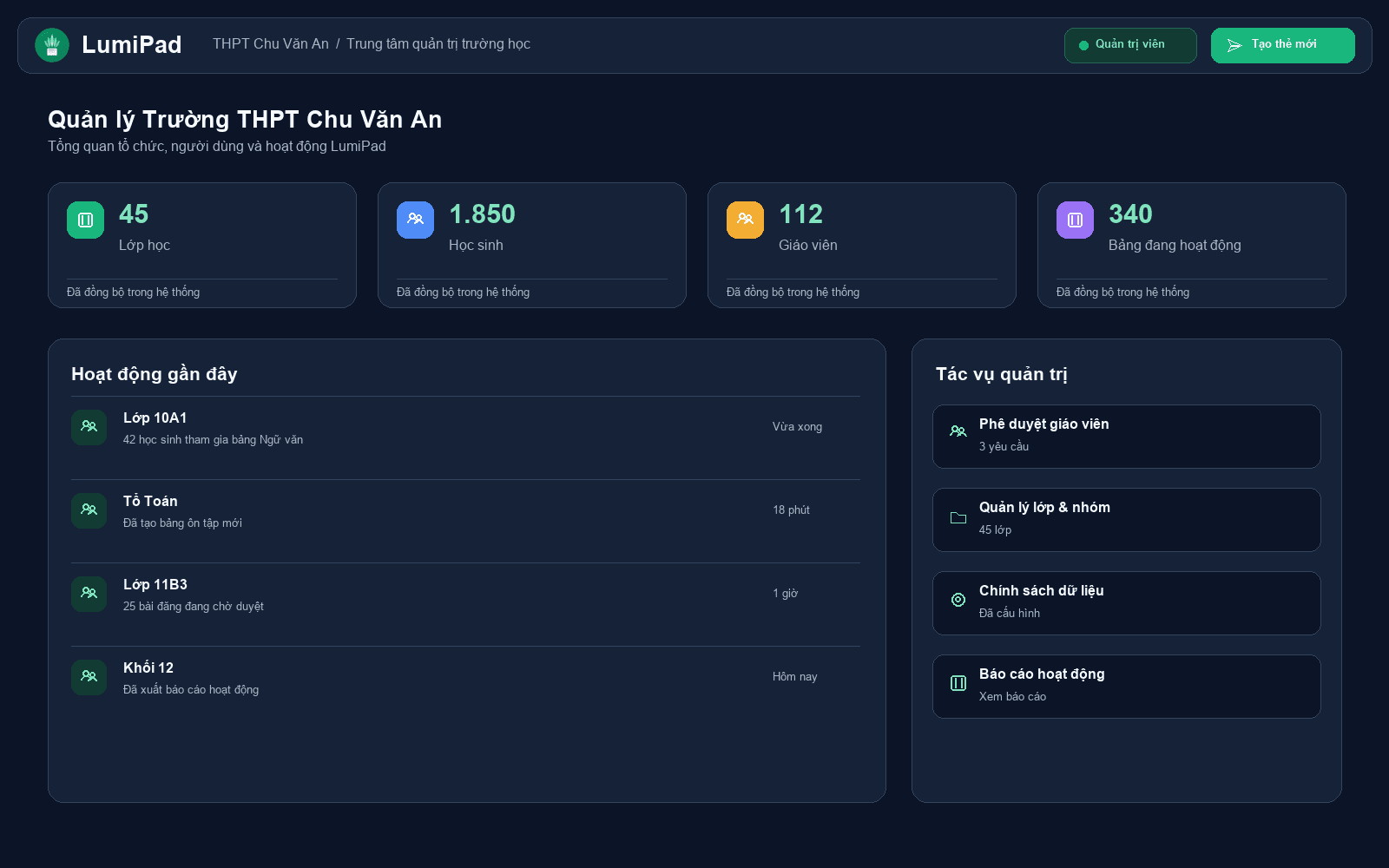
Task: Click the LumiPad brand name
Action: coord(132,45)
